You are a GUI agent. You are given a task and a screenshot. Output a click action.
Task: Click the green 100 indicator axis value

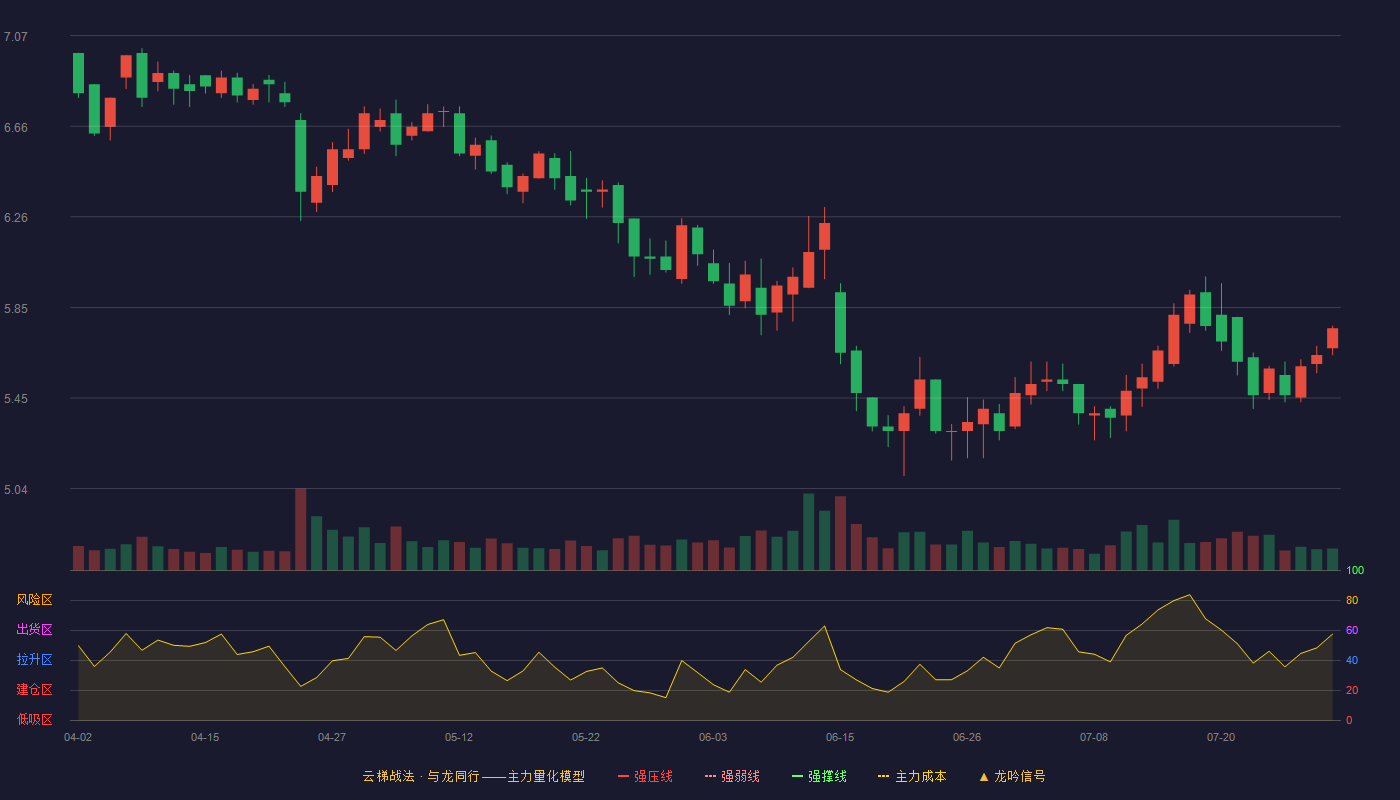point(1355,571)
